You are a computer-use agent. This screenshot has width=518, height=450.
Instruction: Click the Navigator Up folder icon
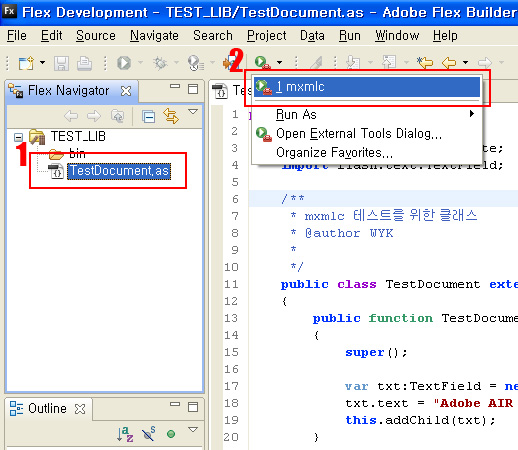(117, 116)
